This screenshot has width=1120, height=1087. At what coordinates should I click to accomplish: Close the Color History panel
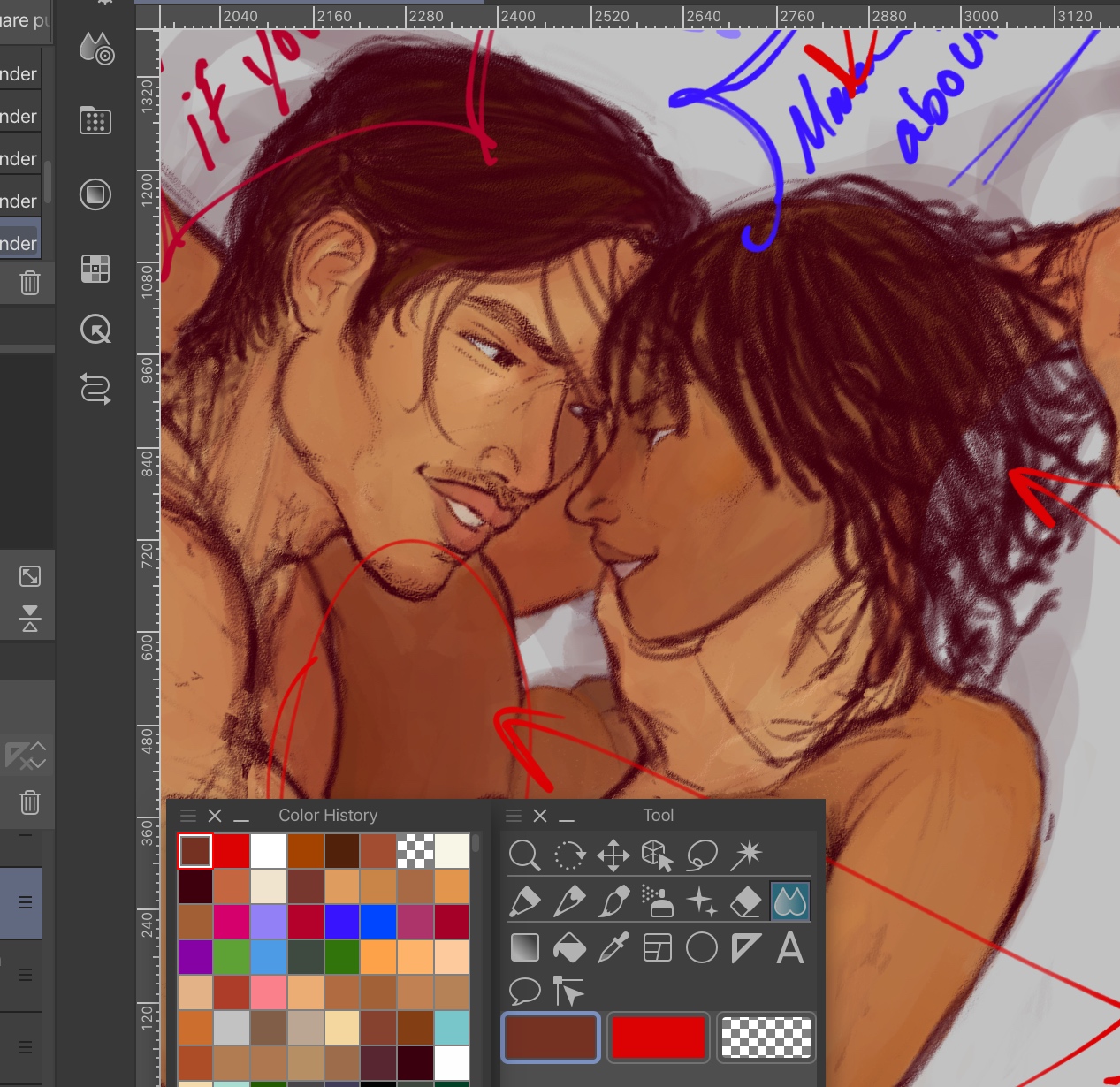215,816
